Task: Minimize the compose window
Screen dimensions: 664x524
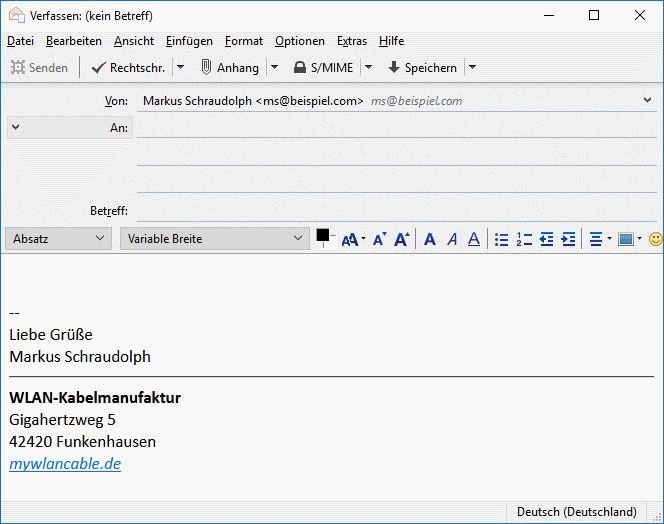Action: pyautogui.click(x=549, y=15)
